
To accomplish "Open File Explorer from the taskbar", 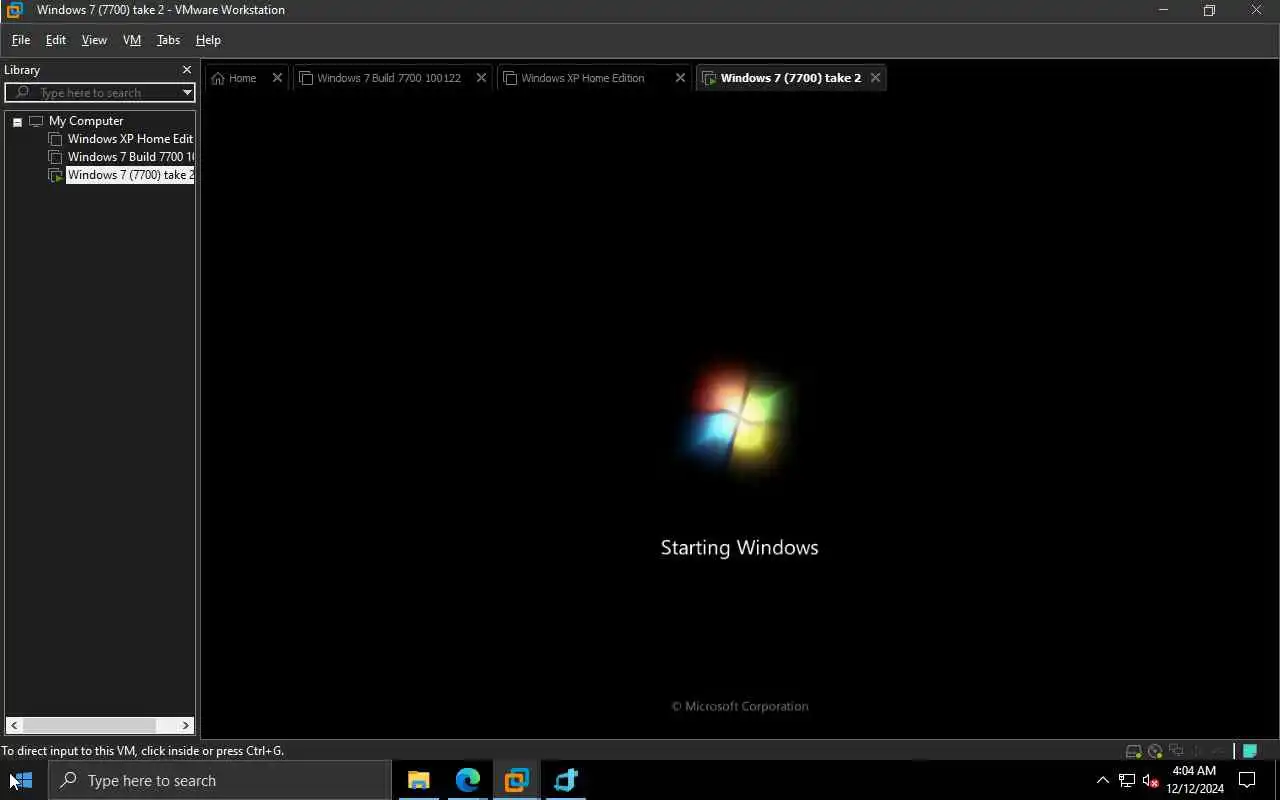I will click(x=418, y=780).
